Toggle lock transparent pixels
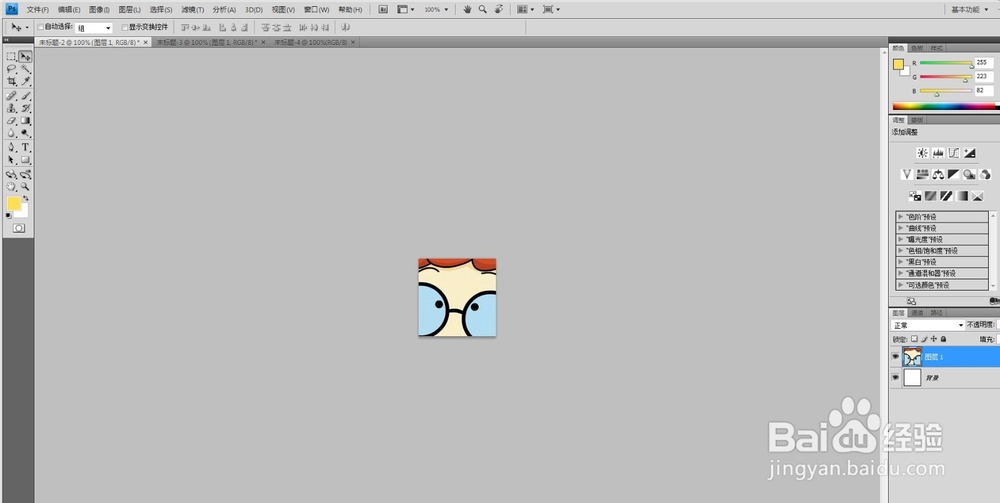The width and height of the screenshot is (1000, 503). pyautogui.click(x=914, y=339)
